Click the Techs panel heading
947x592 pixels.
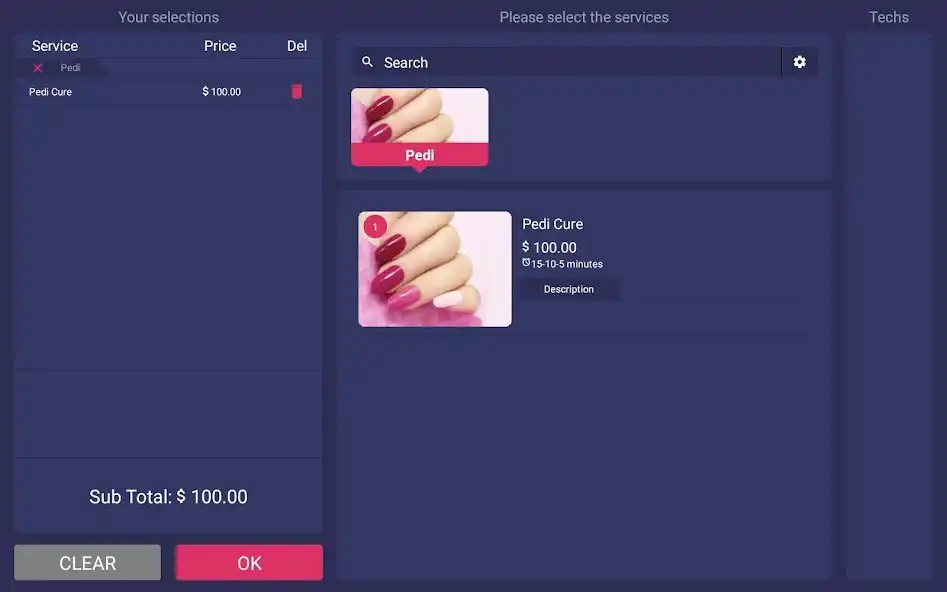[888, 17]
